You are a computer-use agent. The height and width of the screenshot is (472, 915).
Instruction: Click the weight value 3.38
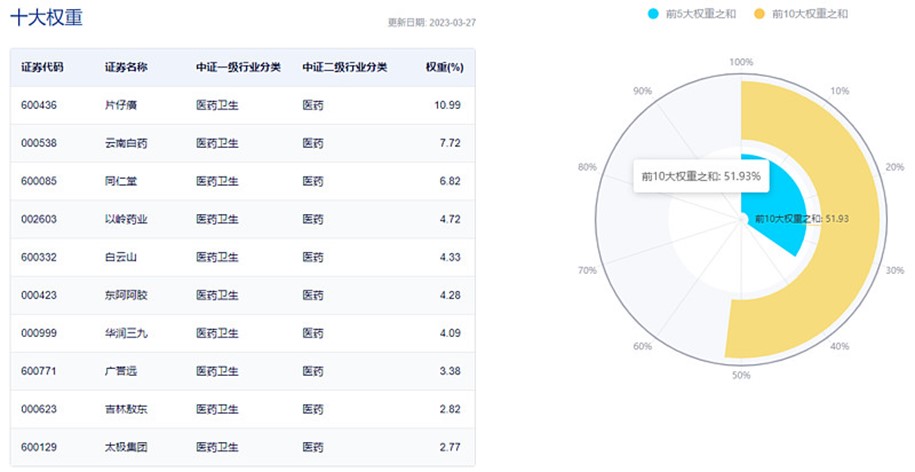(450, 371)
